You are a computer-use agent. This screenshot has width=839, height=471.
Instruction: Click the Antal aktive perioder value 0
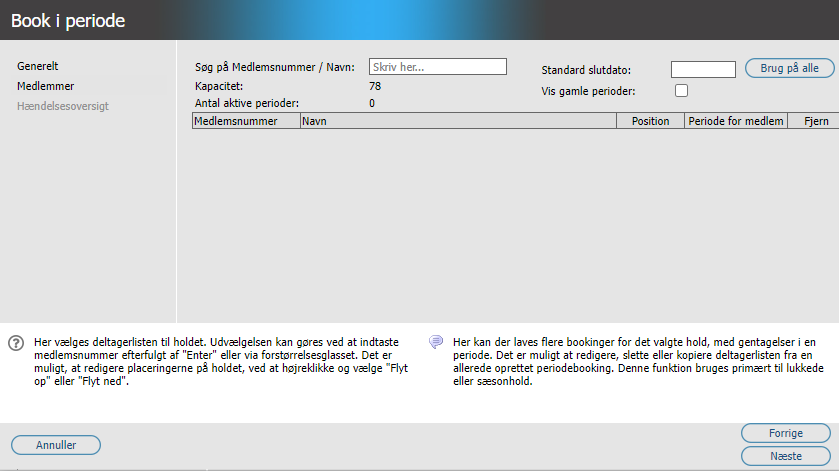tap(372, 103)
